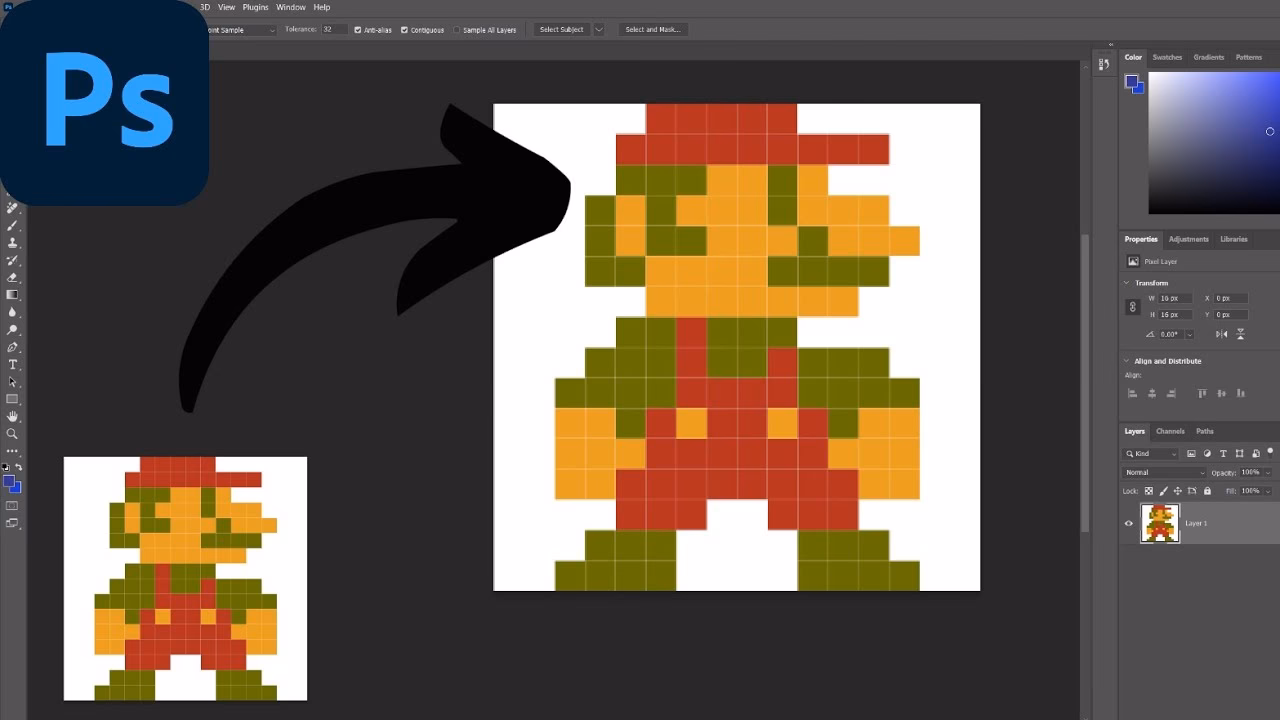Viewport: 1280px width, 720px height.
Task: Select the Zoom tool
Action: point(13,435)
